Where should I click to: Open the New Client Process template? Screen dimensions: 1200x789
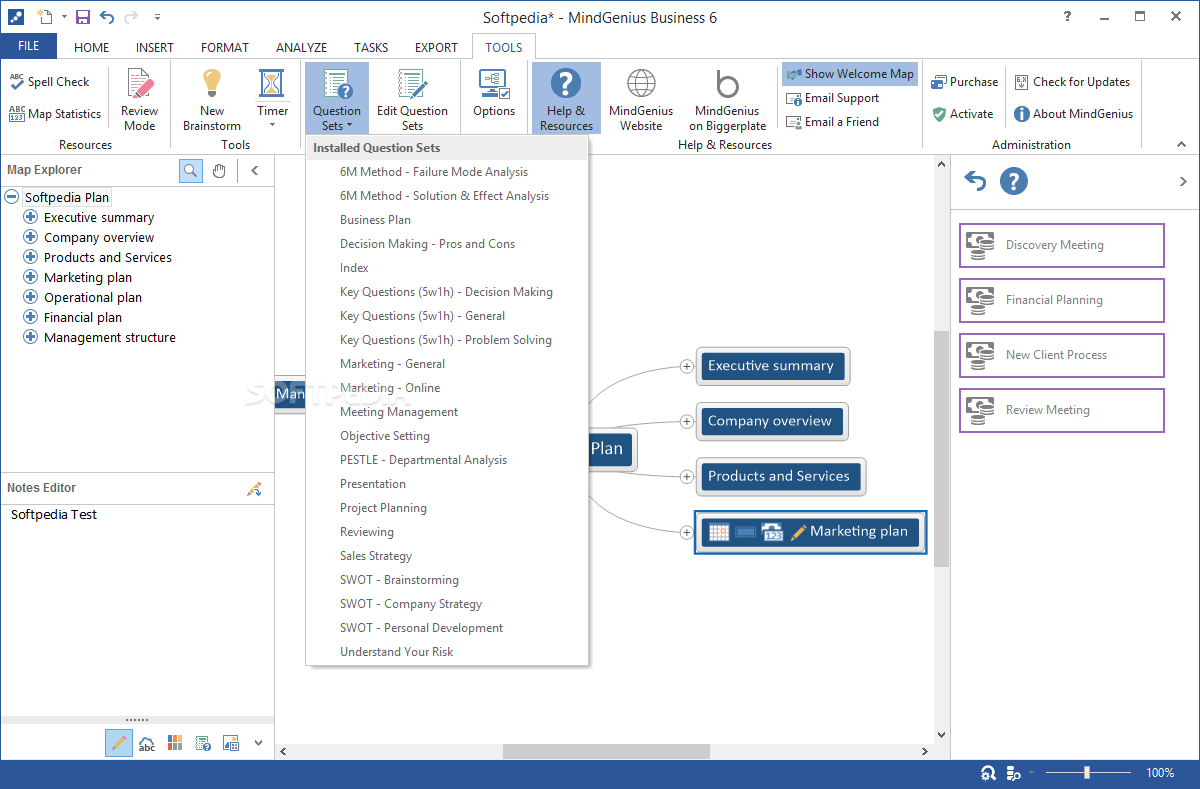(1062, 355)
